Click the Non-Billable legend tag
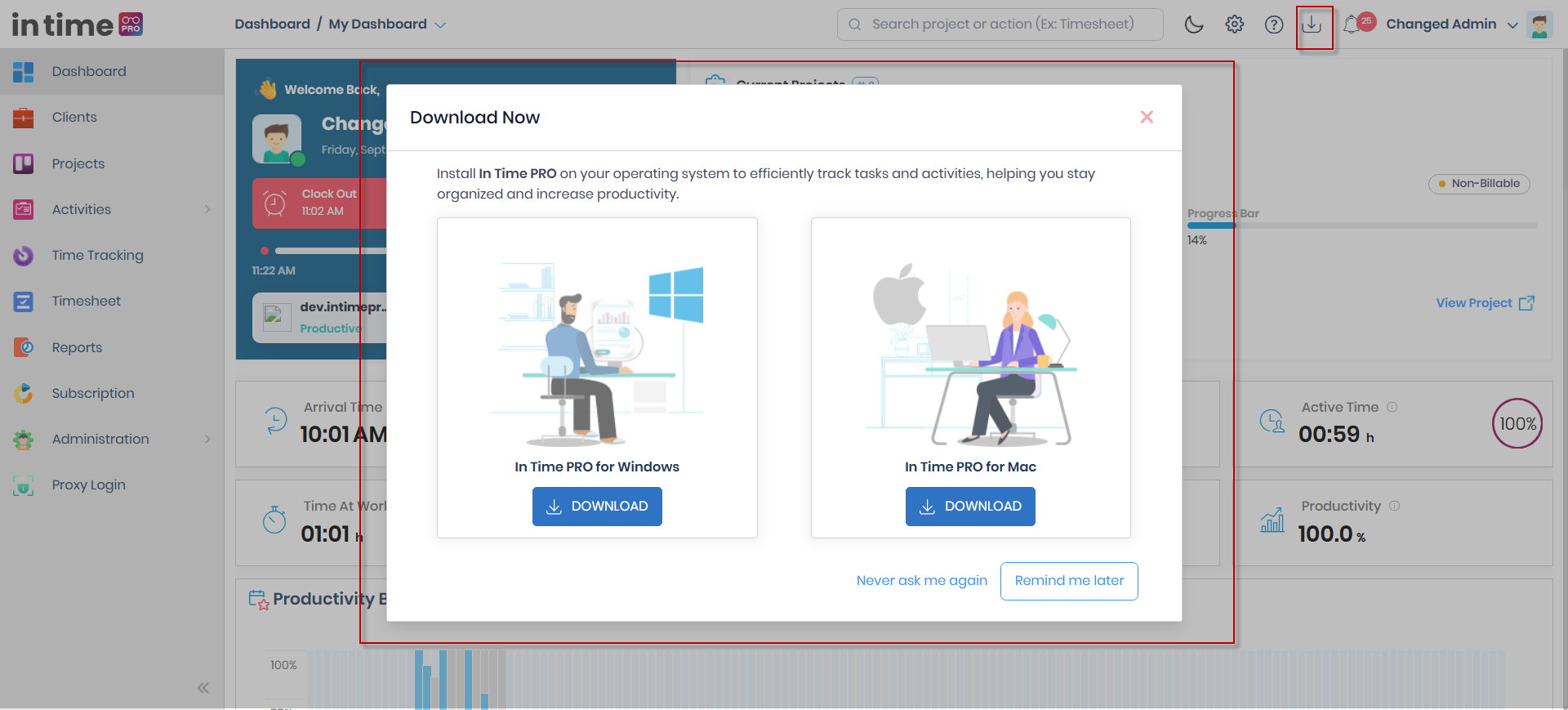 coord(1479,184)
